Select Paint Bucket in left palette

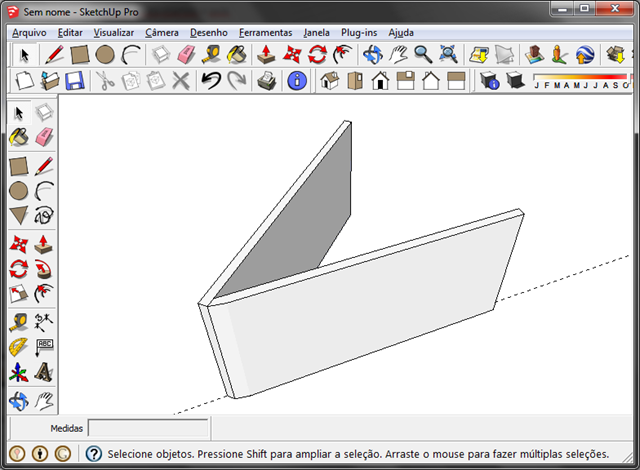click(x=18, y=137)
